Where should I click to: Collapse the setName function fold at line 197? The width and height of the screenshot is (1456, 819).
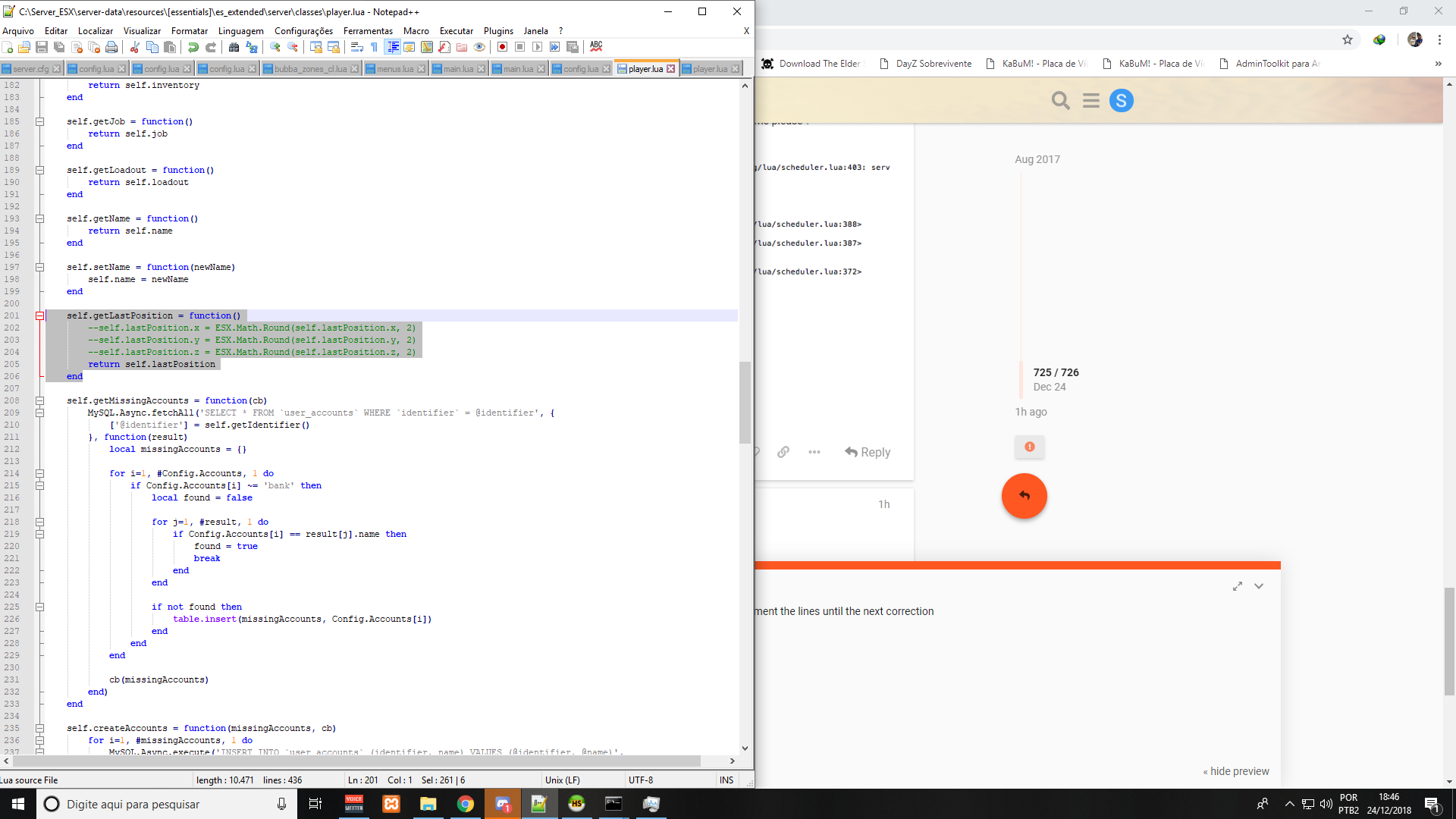pos(39,267)
